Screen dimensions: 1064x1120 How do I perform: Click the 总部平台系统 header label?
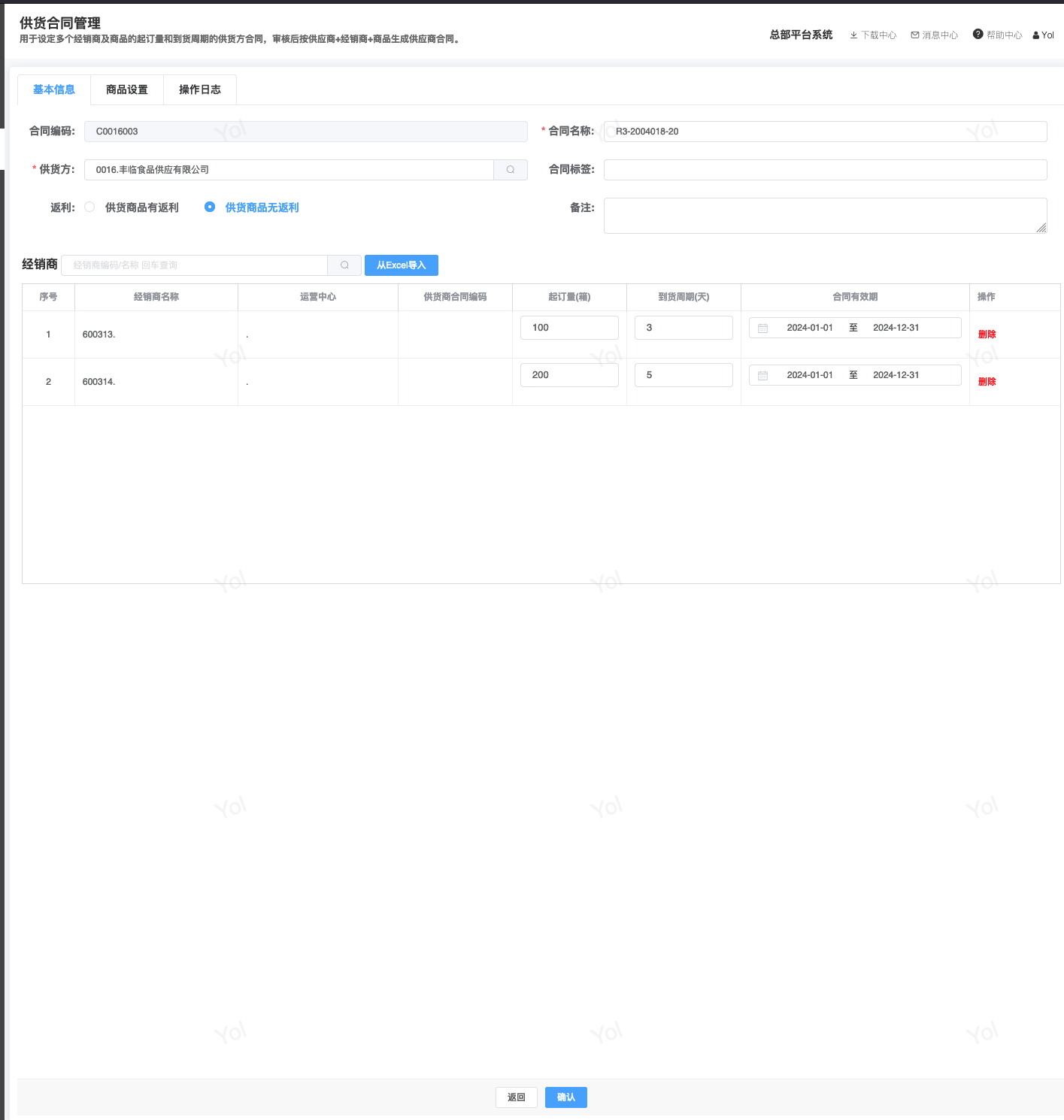(x=801, y=35)
